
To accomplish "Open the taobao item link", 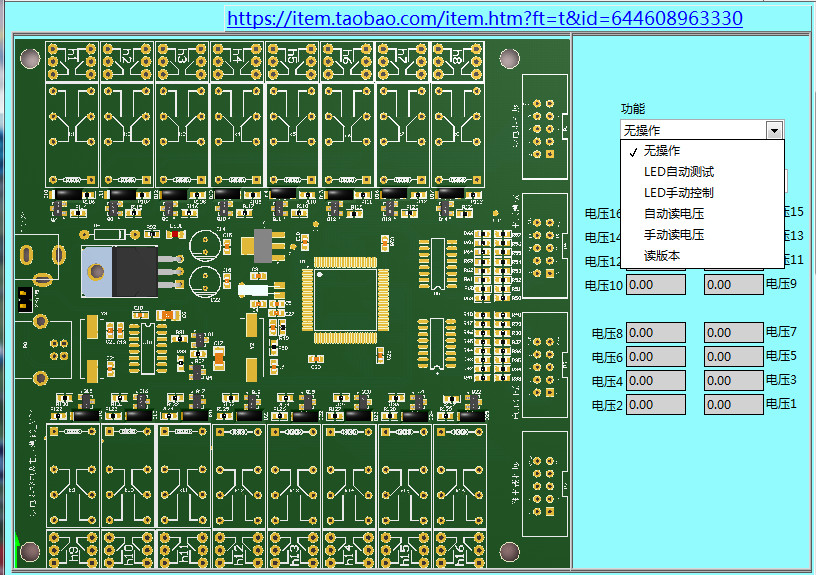I will [484, 19].
